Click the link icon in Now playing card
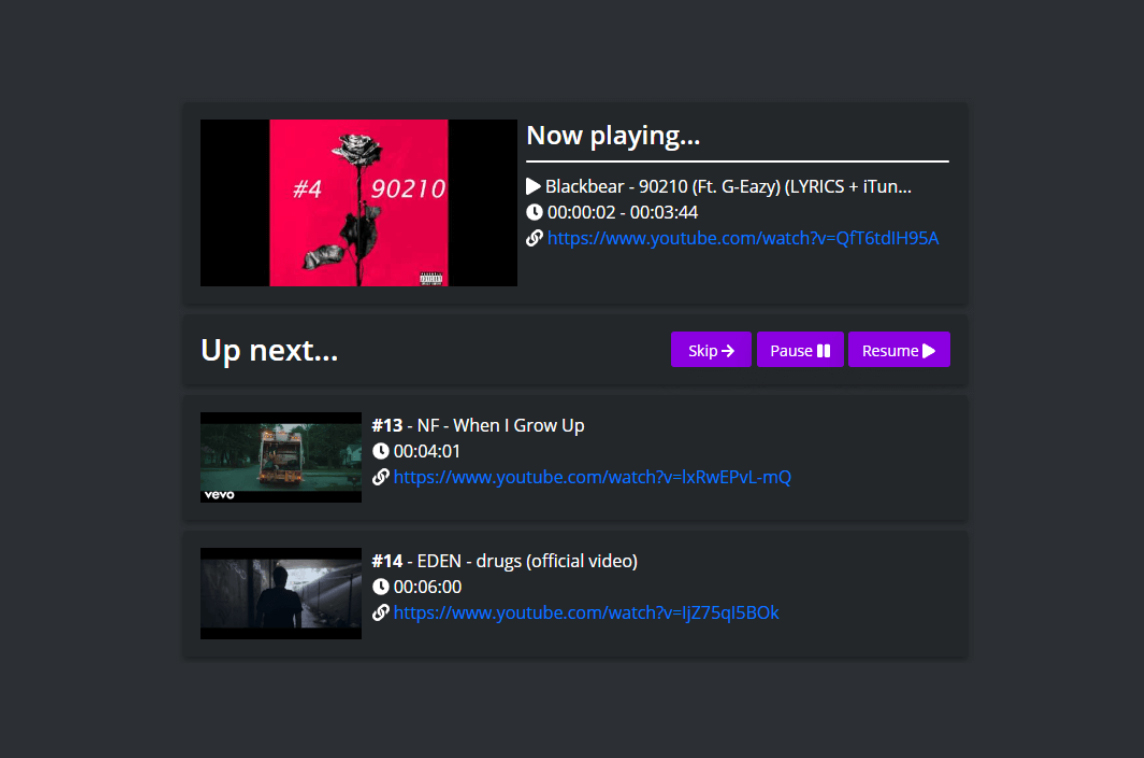 [x=534, y=238]
